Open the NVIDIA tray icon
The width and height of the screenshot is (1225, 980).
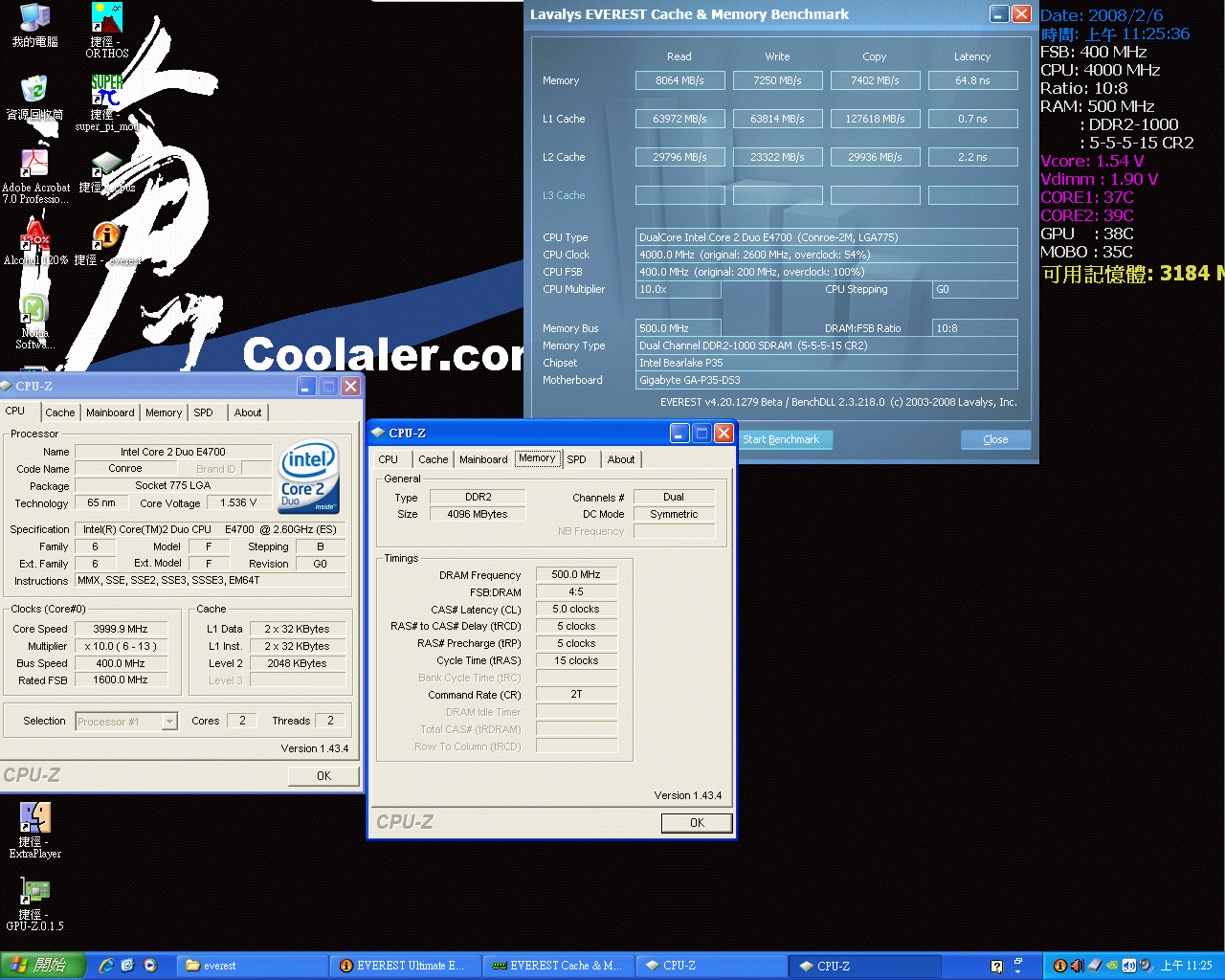coord(1112,966)
